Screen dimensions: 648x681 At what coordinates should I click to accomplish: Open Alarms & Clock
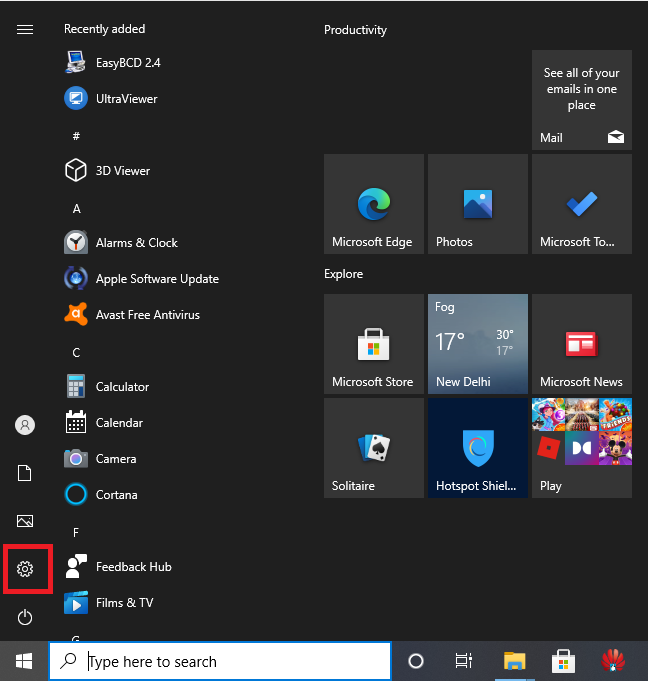pyautogui.click(x=121, y=243)
